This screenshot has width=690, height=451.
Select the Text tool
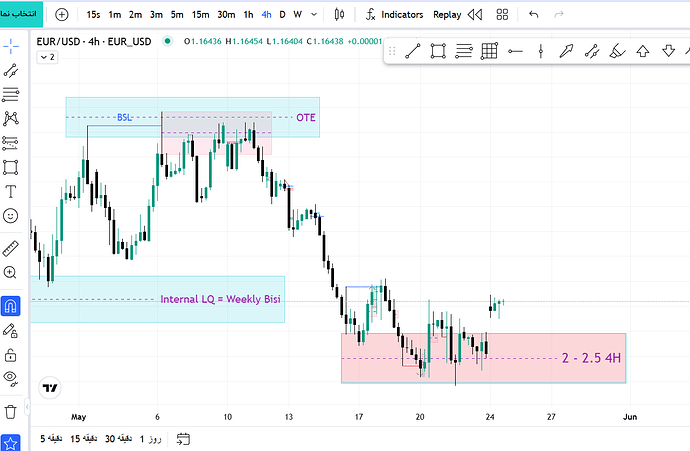pos(11,192)
